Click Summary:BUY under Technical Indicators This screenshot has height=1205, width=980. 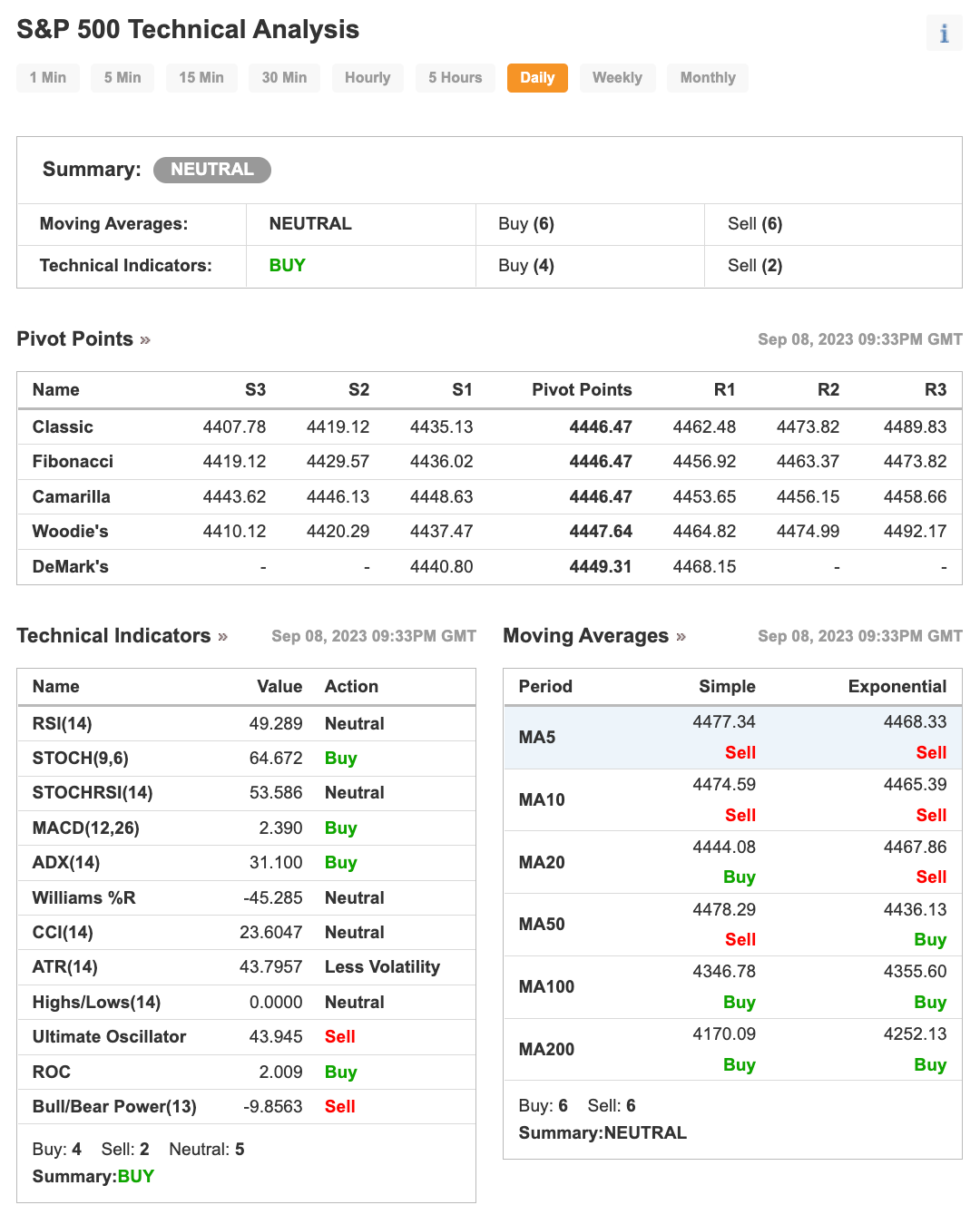tap(93, 1177)
